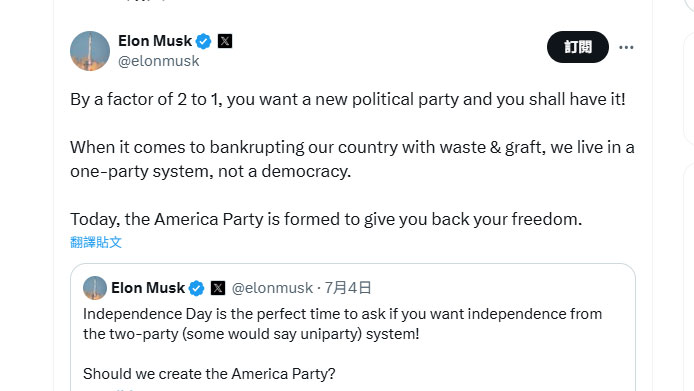Click the X affiliation badge in the main post header
This screenshot has height=391, width=694.
(x=225, y=41)
